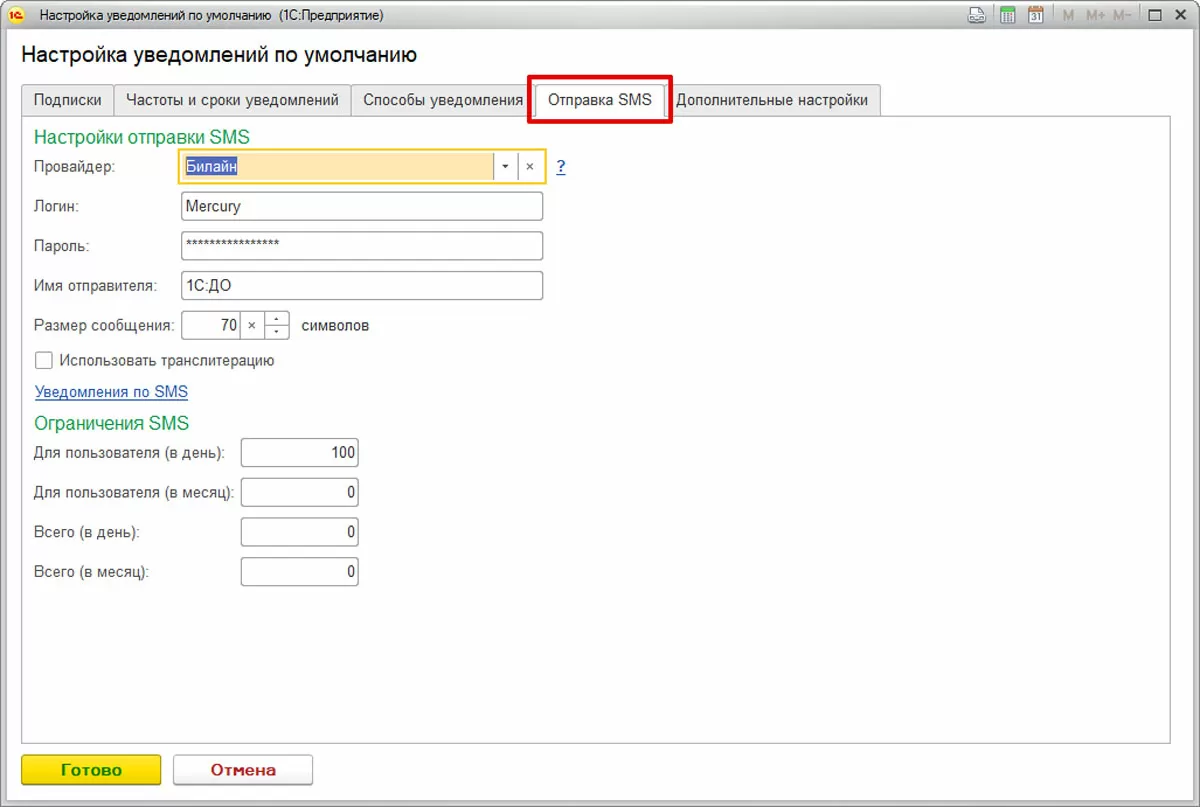The height and width of the screenshot is (807, 1200).
Task: Switch to the Подписки tab
Action: pyautogui.click(x=68, y=100)
